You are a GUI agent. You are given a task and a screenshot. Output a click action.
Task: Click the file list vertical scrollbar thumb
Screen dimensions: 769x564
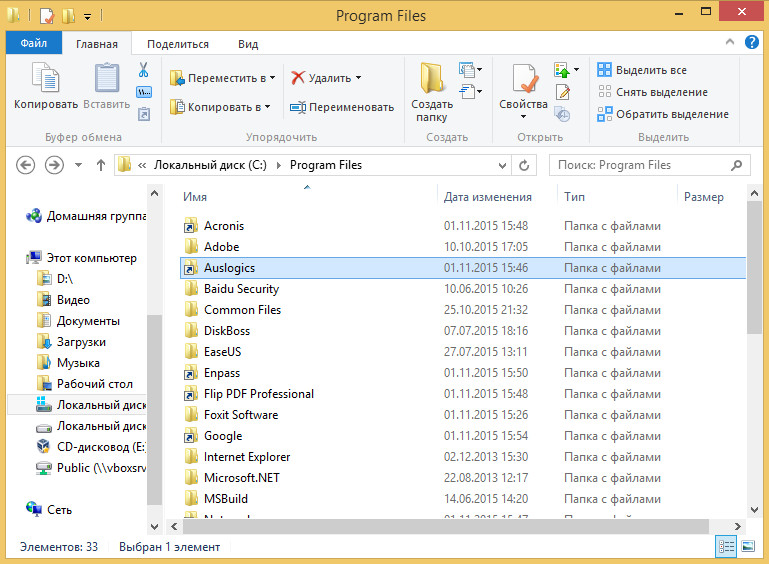[754, 268]
